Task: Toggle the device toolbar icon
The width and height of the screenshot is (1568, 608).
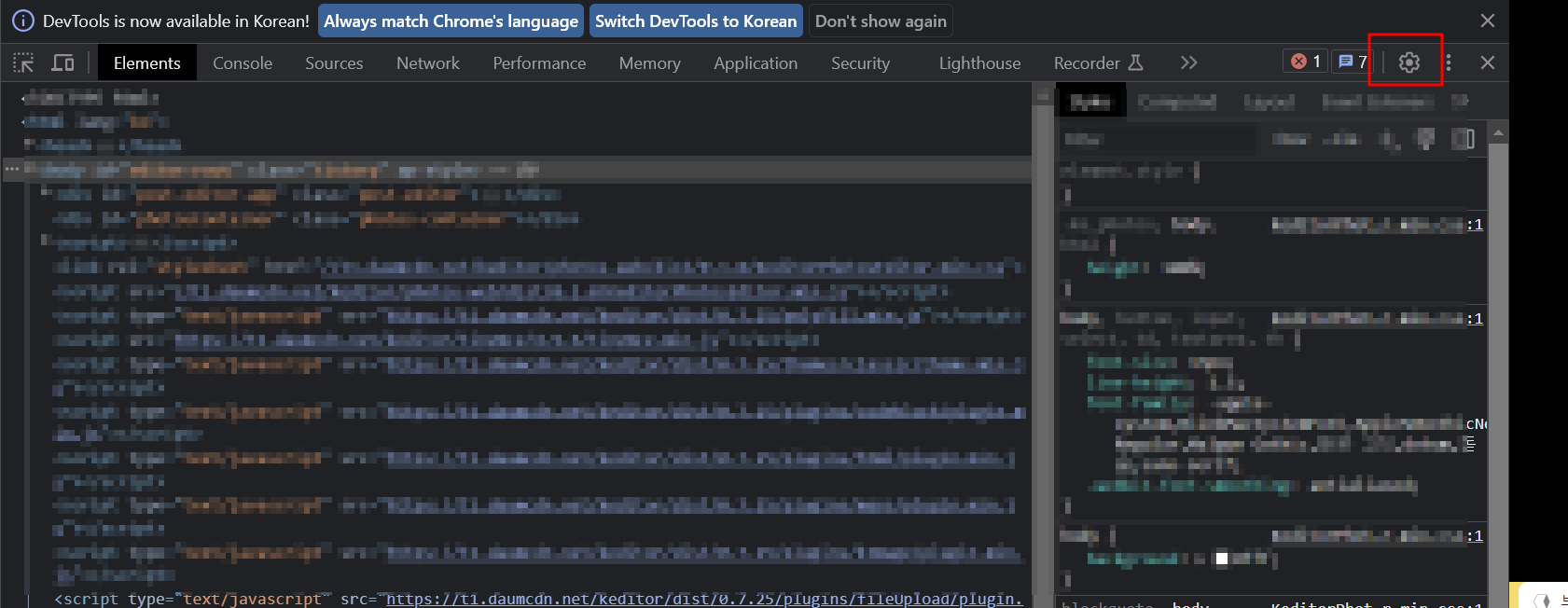Action: tap(62, 62)
